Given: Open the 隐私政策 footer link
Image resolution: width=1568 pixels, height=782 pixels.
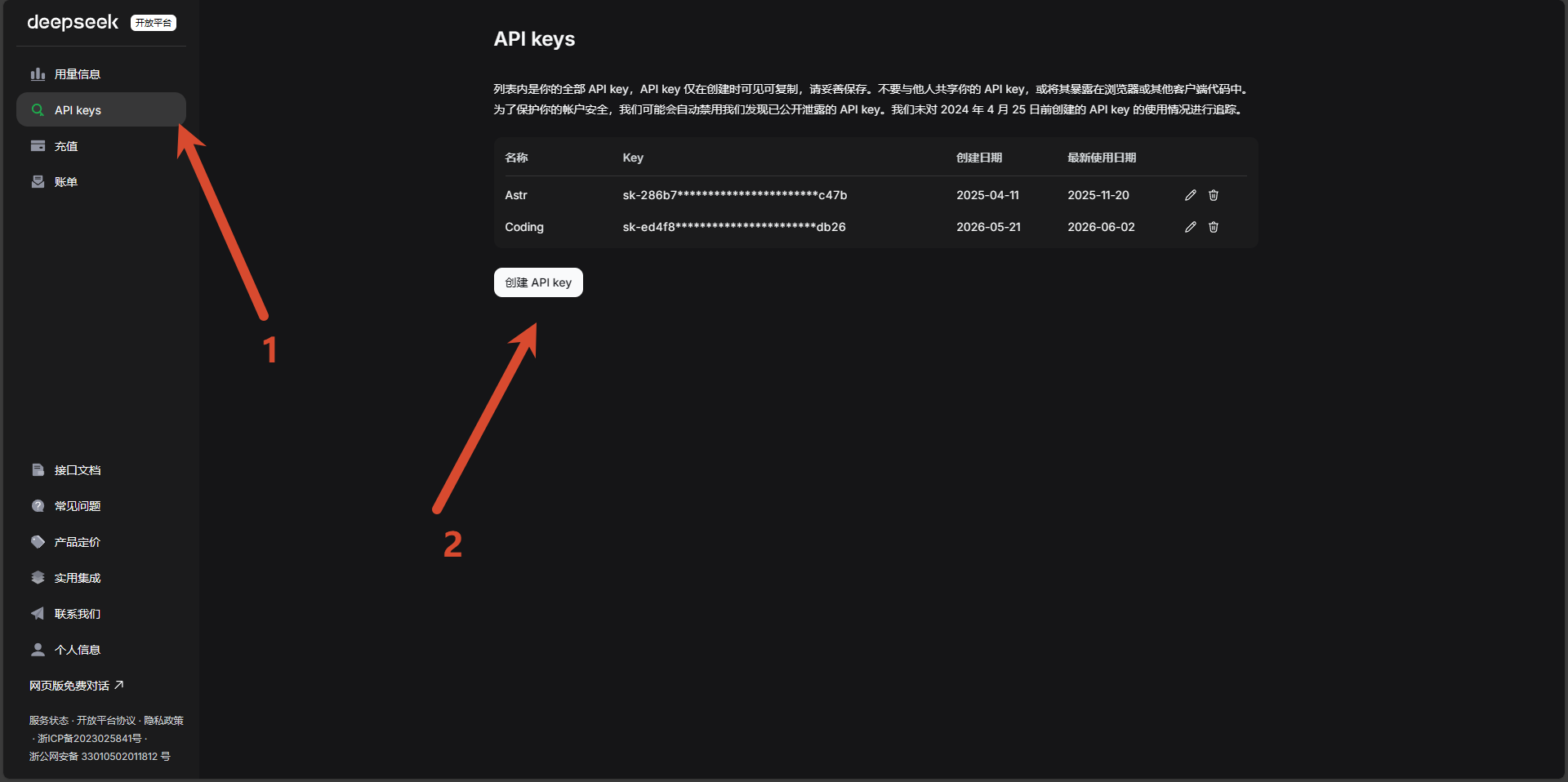Looking at the screenshot, I should (x=163, y=721).
